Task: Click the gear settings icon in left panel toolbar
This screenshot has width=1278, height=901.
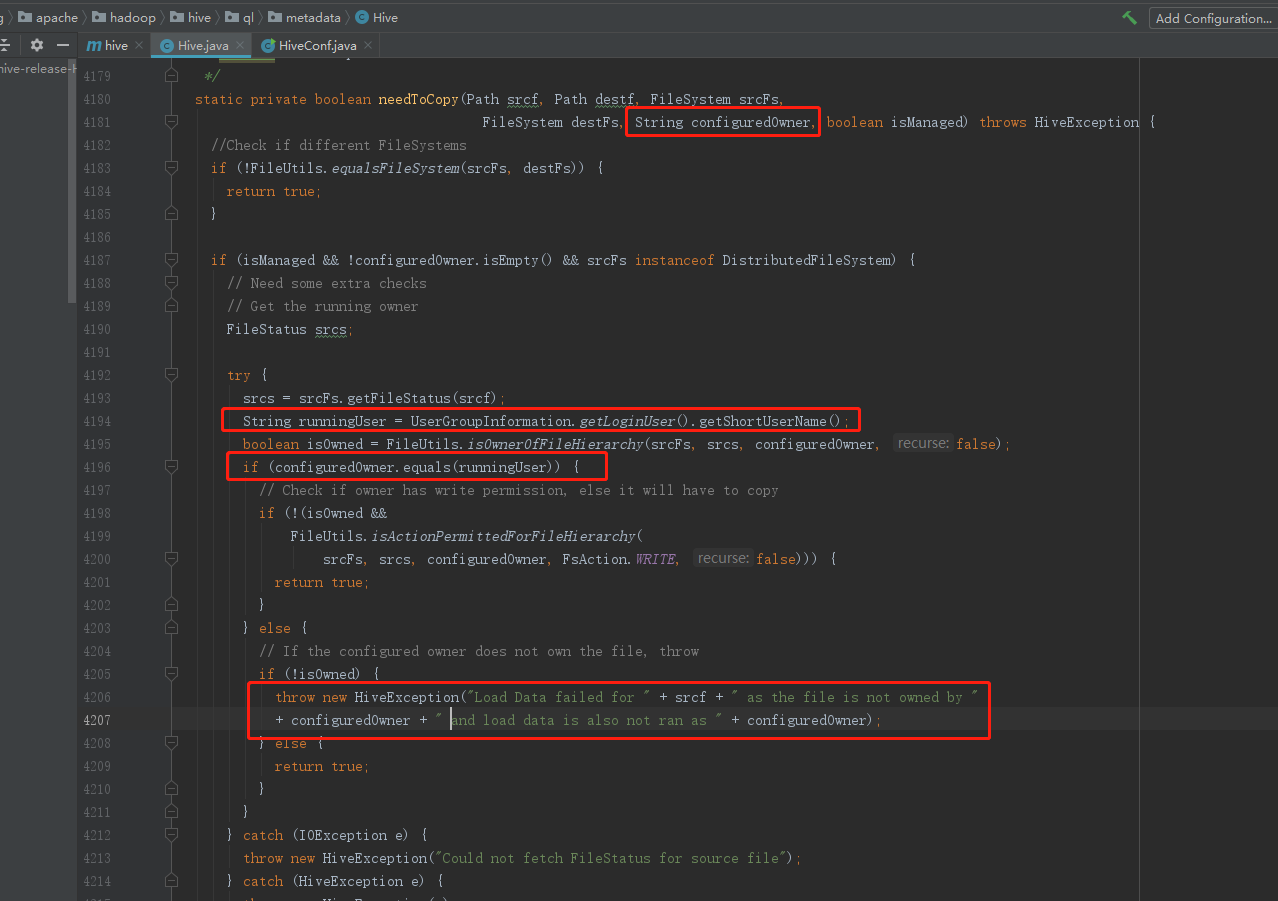Action: point(35,45)
